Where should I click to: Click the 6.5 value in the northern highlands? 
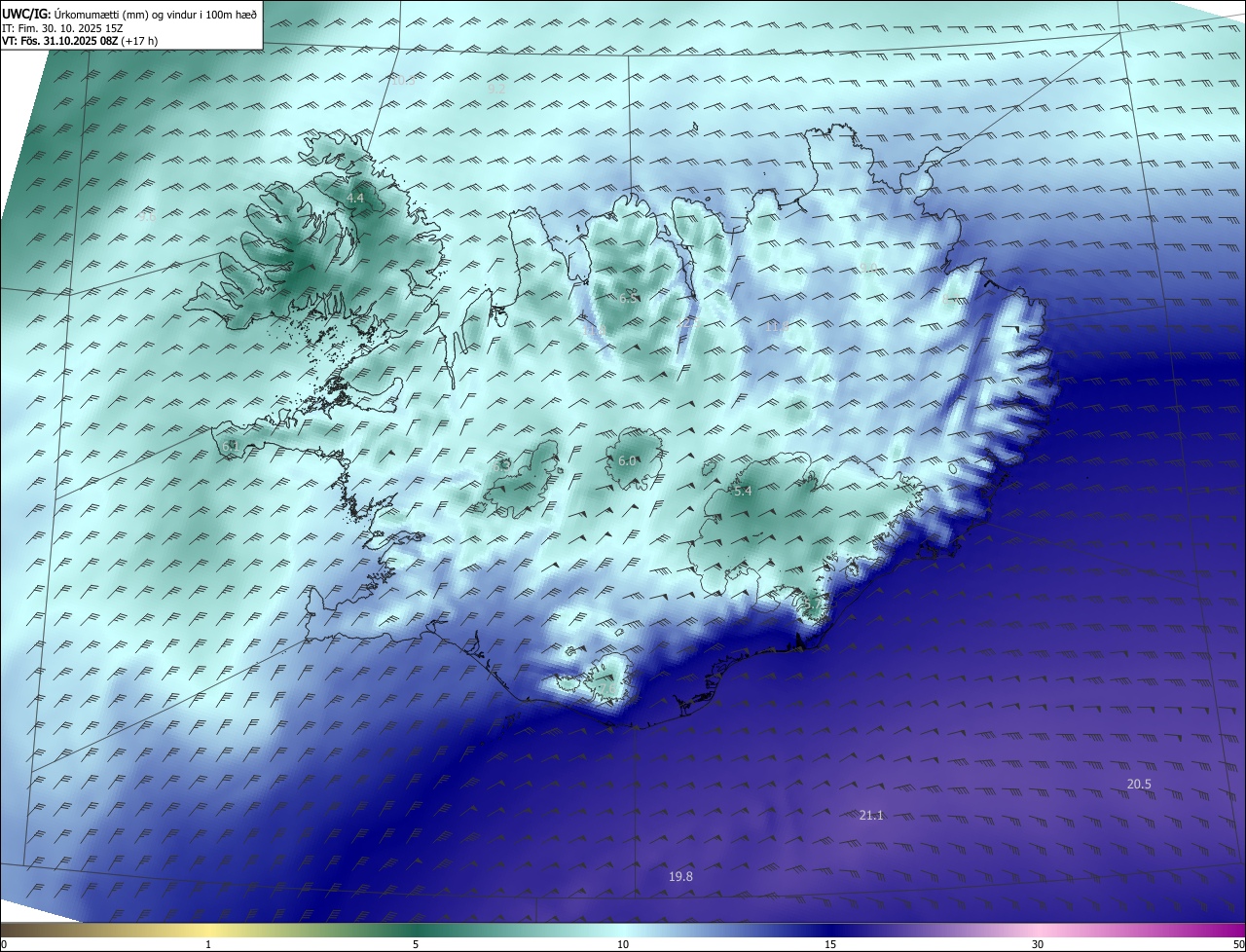click(x=629, y=297)
